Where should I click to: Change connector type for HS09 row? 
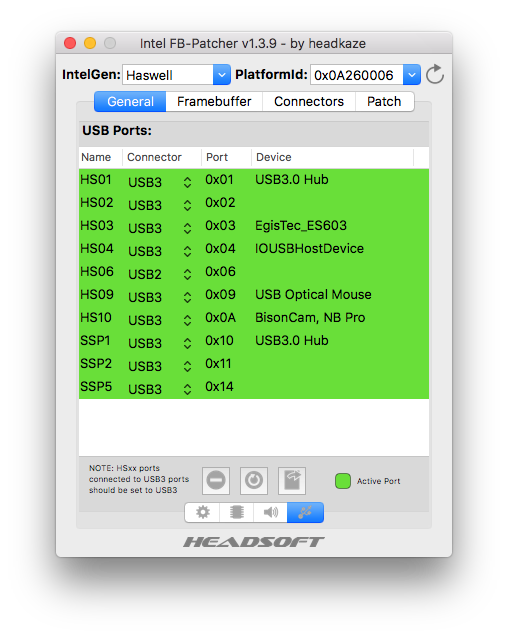click(187, 297)
